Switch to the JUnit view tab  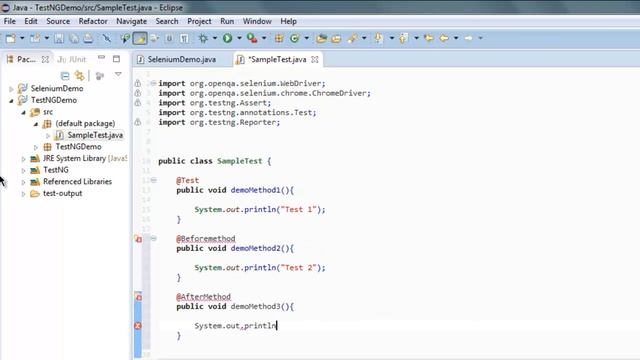(72, 60)
